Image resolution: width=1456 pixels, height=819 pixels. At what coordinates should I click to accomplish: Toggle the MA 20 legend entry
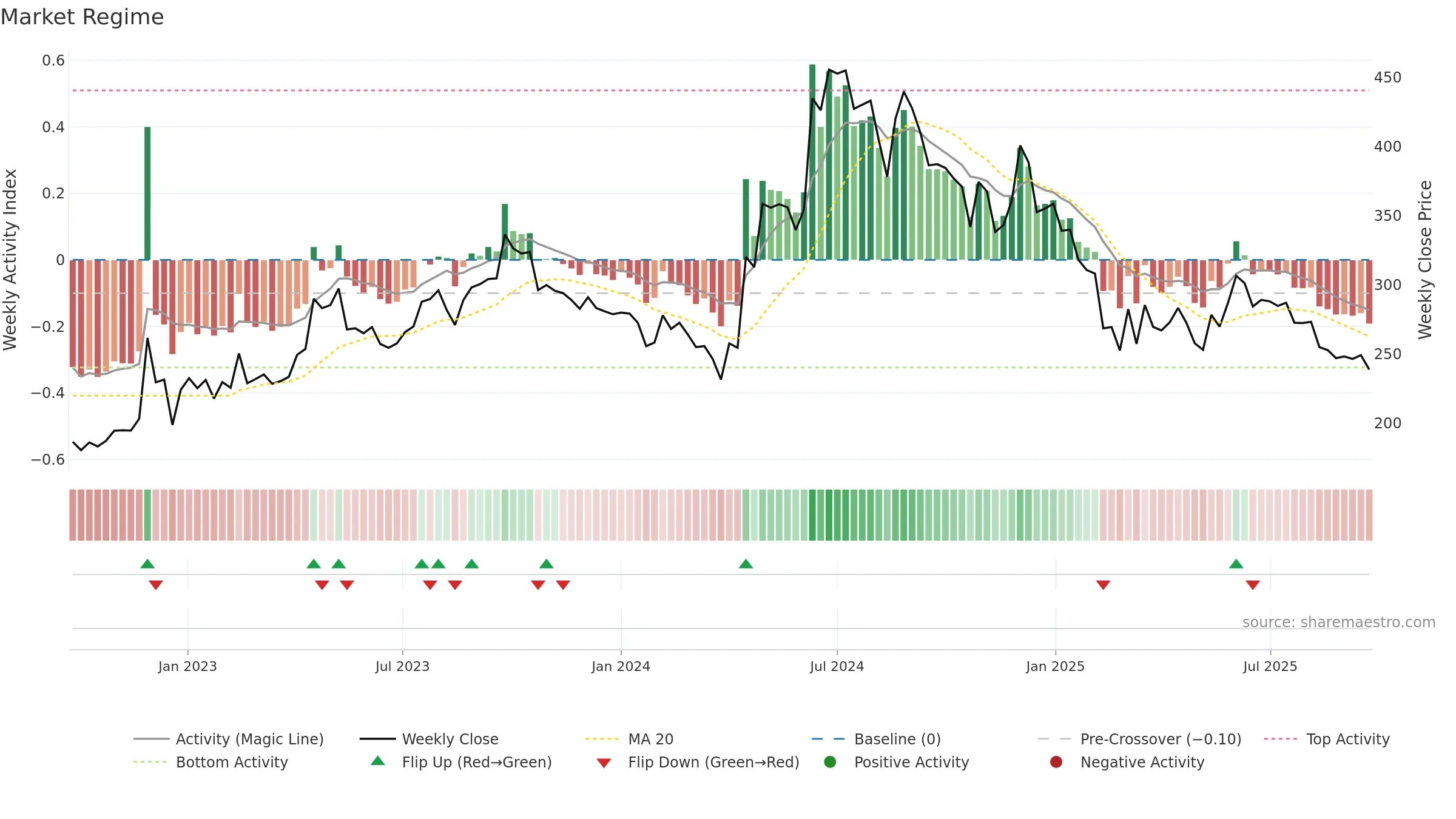[x=630, y=739]
